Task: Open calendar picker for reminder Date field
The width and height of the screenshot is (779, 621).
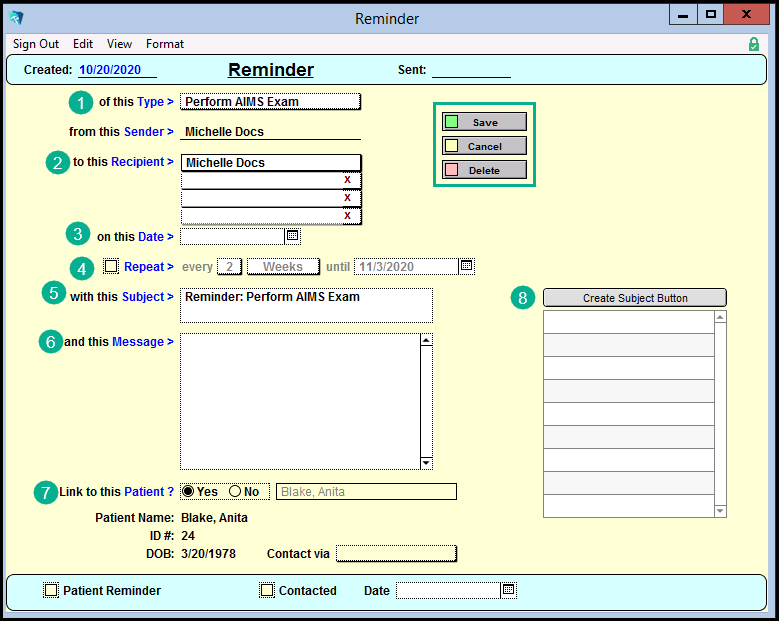Action: click(x=292, y=237)
